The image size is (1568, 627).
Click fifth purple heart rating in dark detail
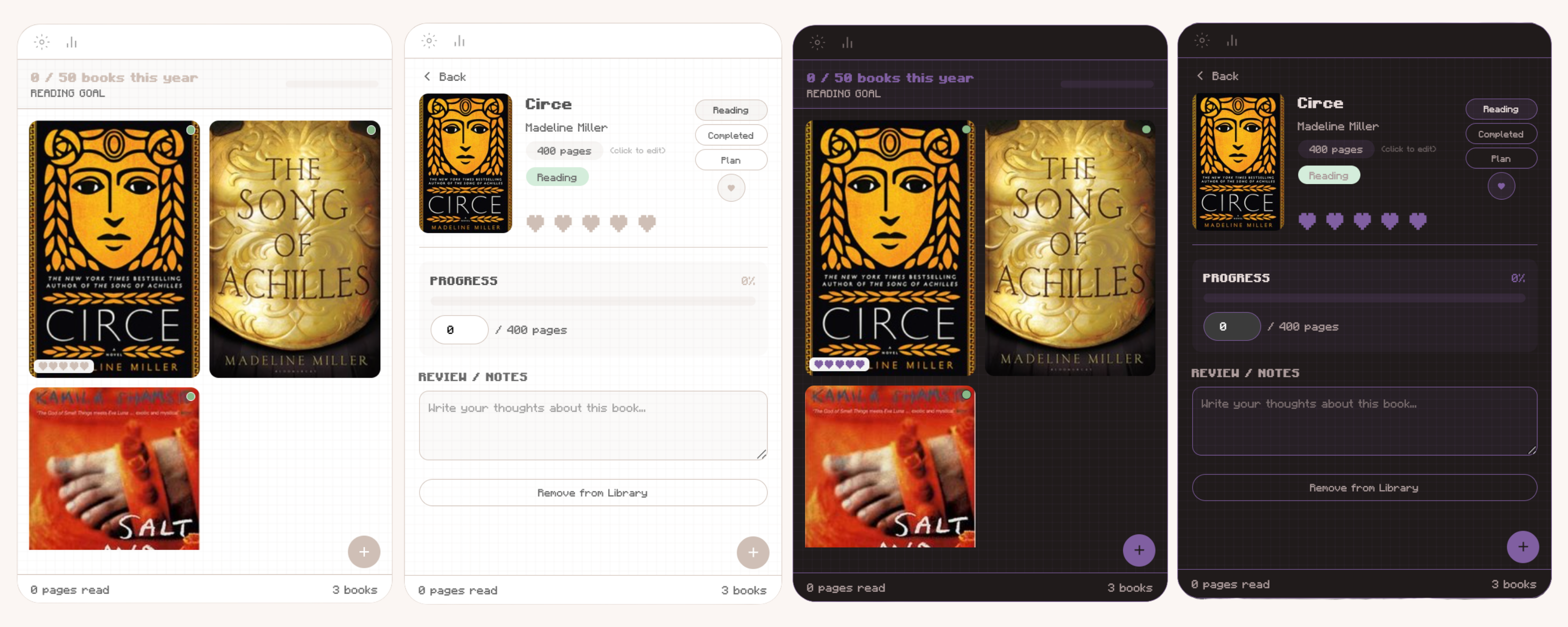[x=1417, y=221]
